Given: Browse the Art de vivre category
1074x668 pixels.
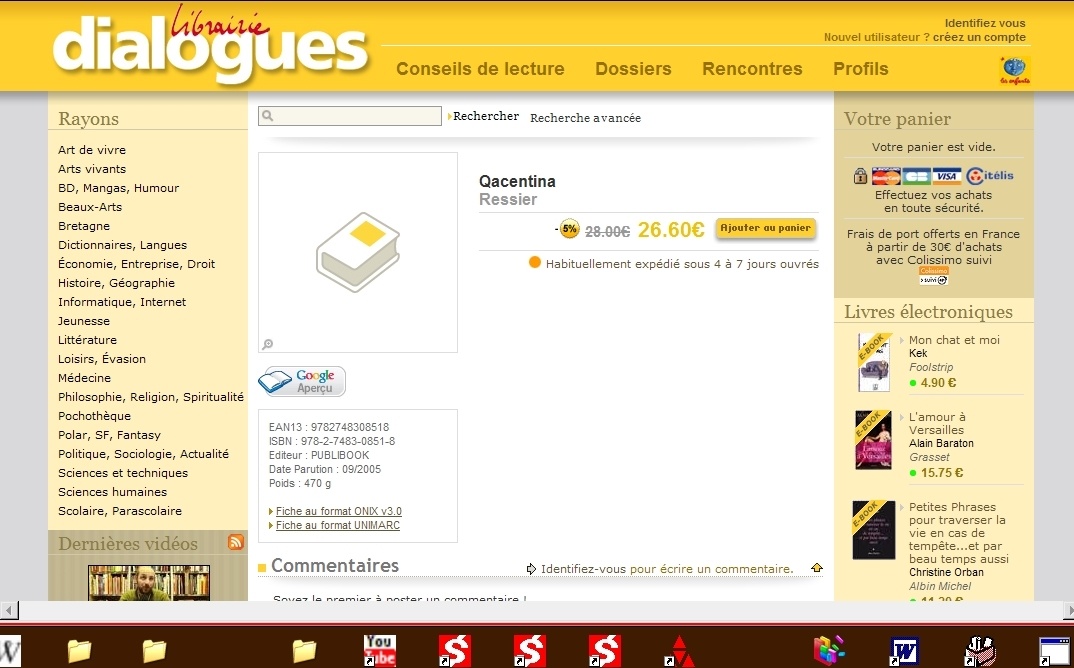Looking at the screenshot, I should [x=92, y=150].
